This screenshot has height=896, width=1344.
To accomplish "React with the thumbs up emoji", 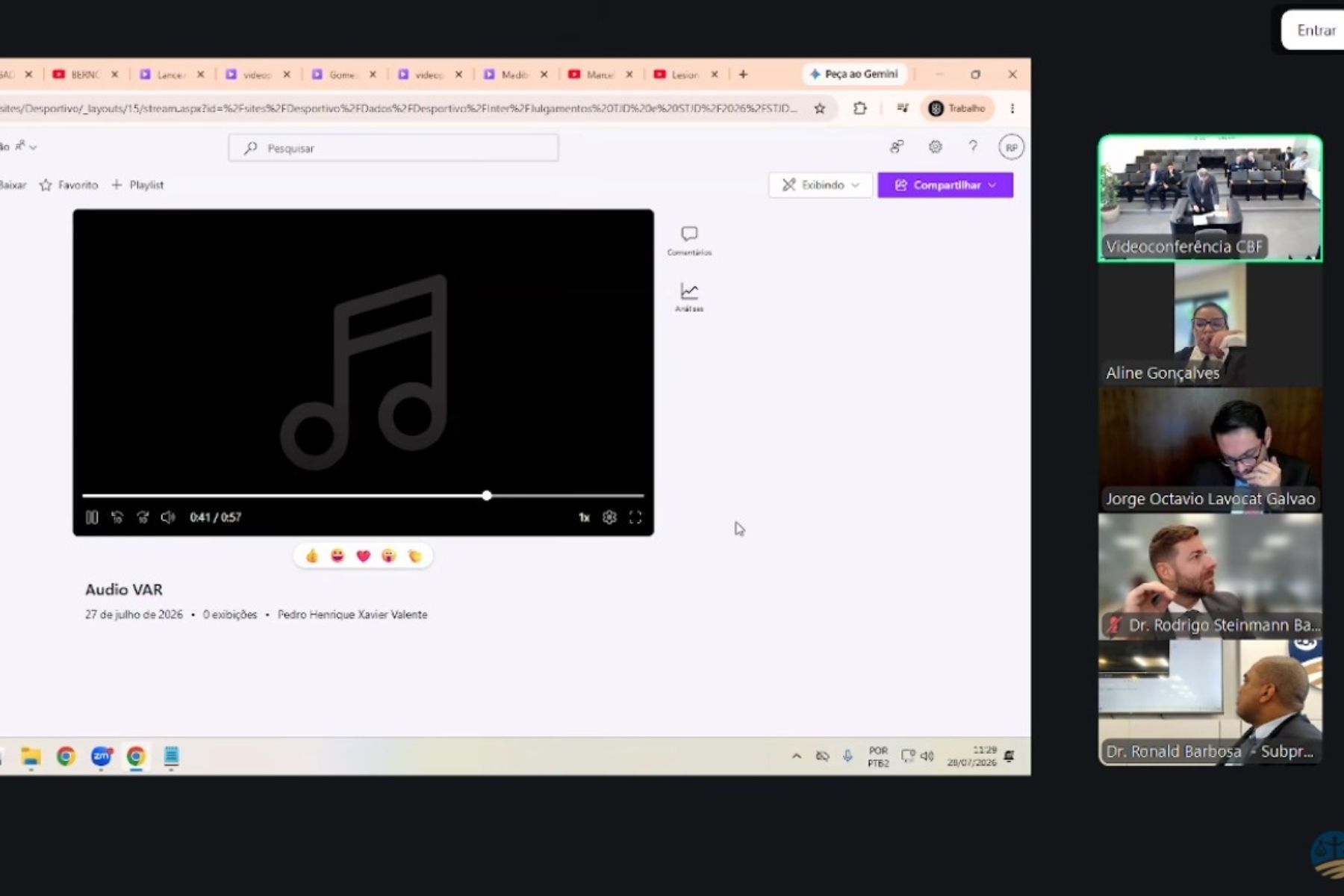I will [x=312, y=556].
